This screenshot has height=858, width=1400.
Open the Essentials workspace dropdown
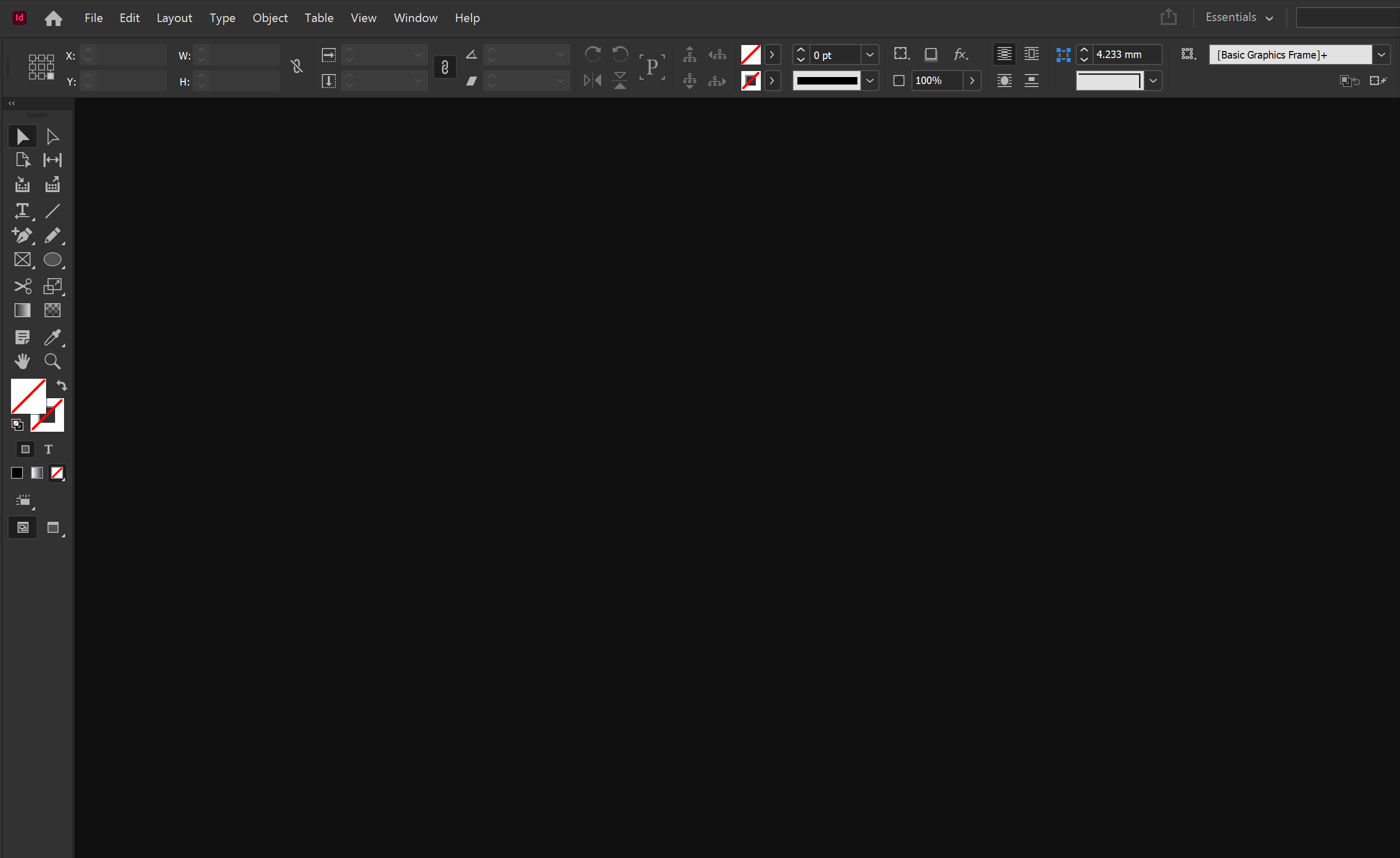tap(1239, 18)
